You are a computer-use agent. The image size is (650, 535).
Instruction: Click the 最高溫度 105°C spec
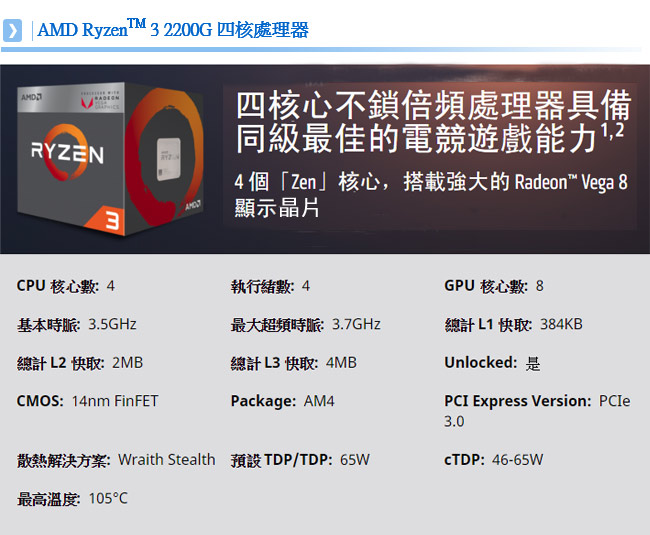(72, 499)
